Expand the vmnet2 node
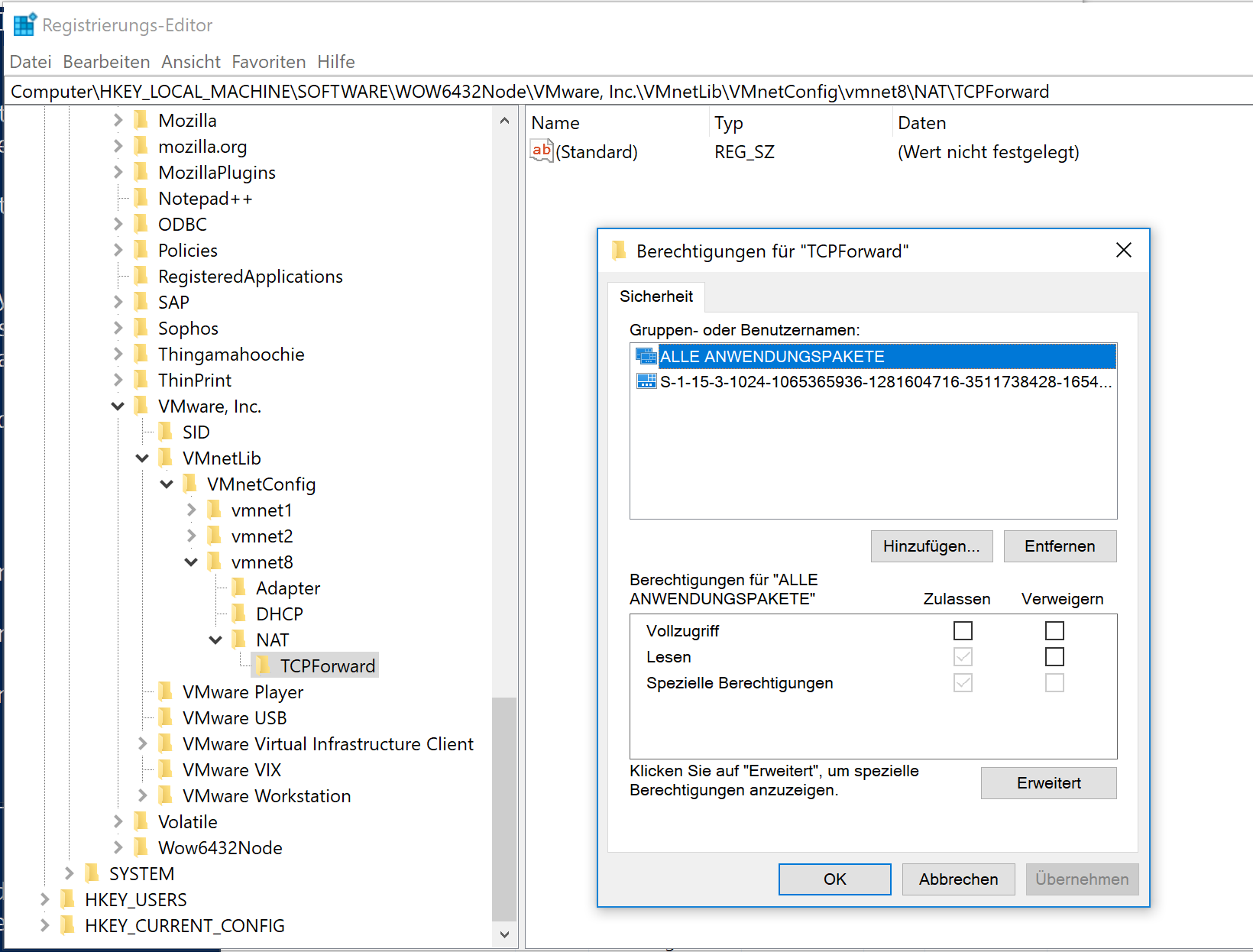This screenshot has width=1253, height=952. (x=191, y=536)
